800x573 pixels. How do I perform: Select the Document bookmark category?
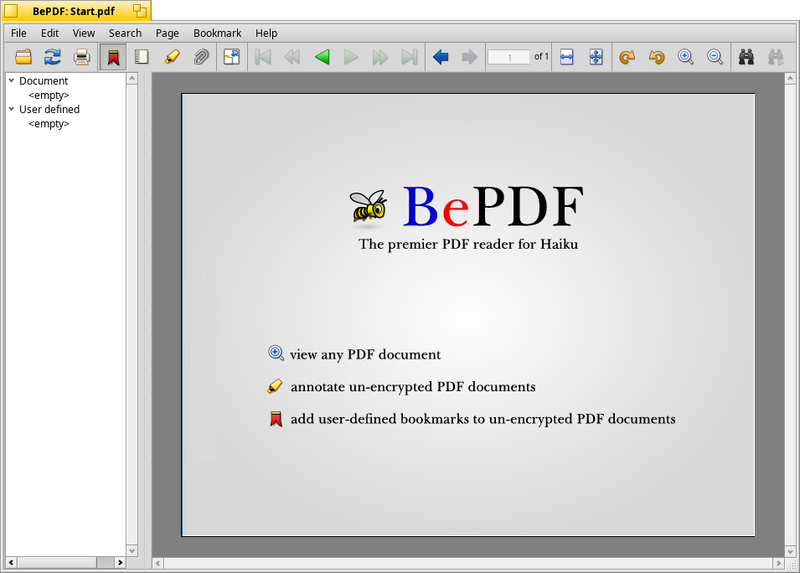click(43, 81)
